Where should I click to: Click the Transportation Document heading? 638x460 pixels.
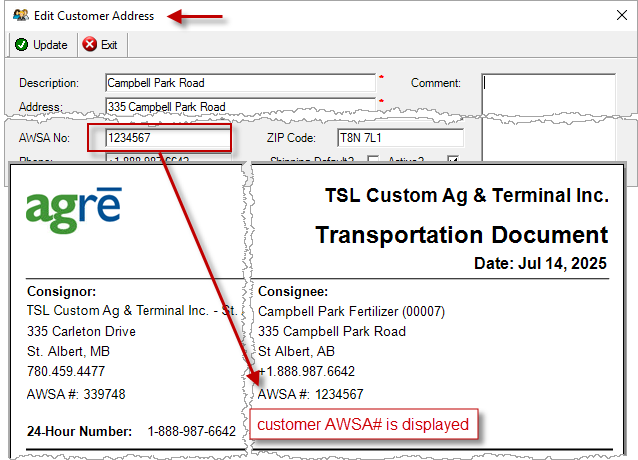[x=461, y=235]
